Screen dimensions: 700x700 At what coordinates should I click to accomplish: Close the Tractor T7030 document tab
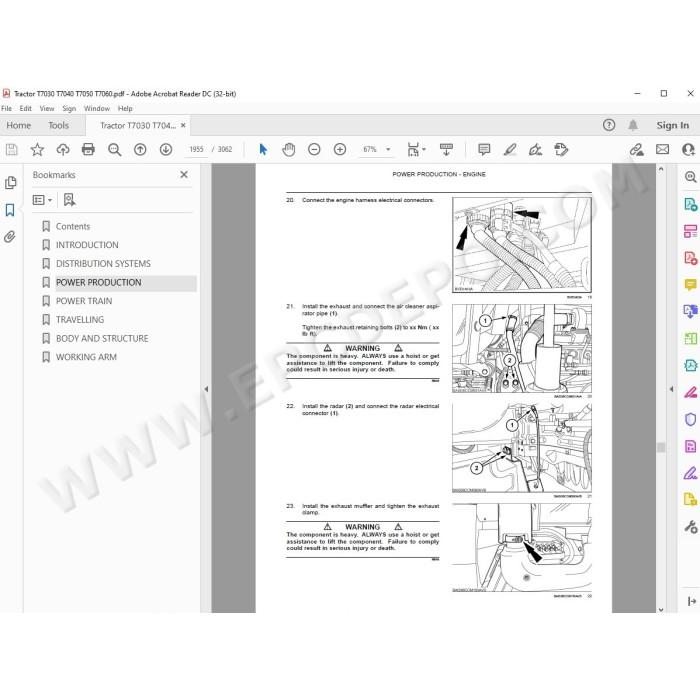point(183,125)
